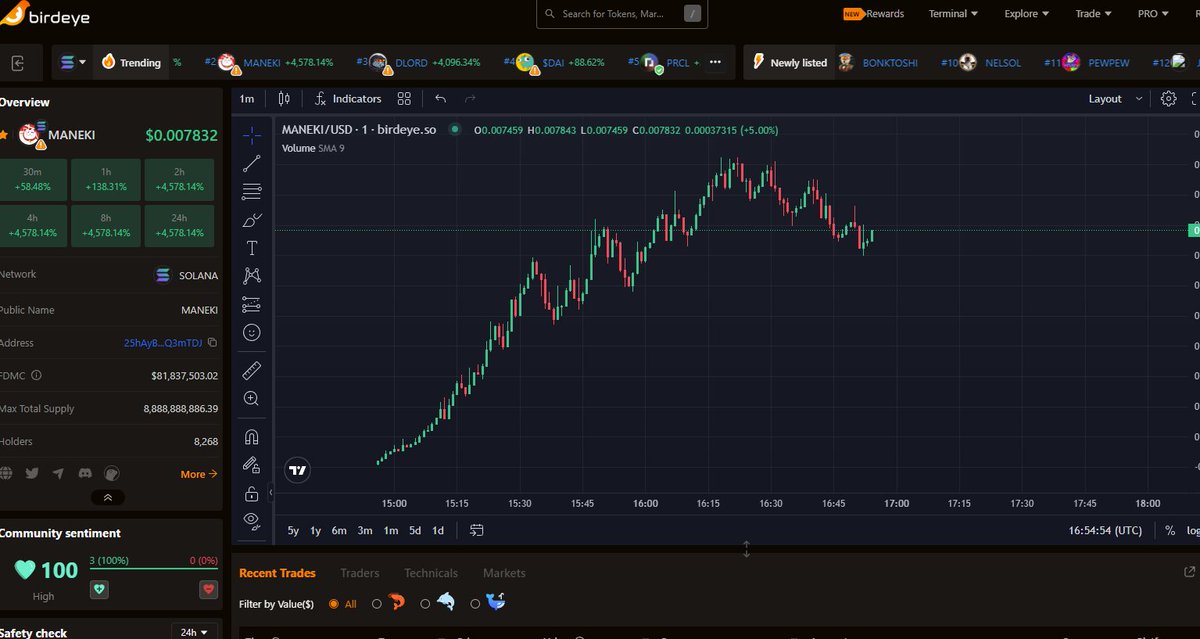Screen dimensions: 1200x639
Task: Open the prediction and measurement tools
Action: [252, 304]
